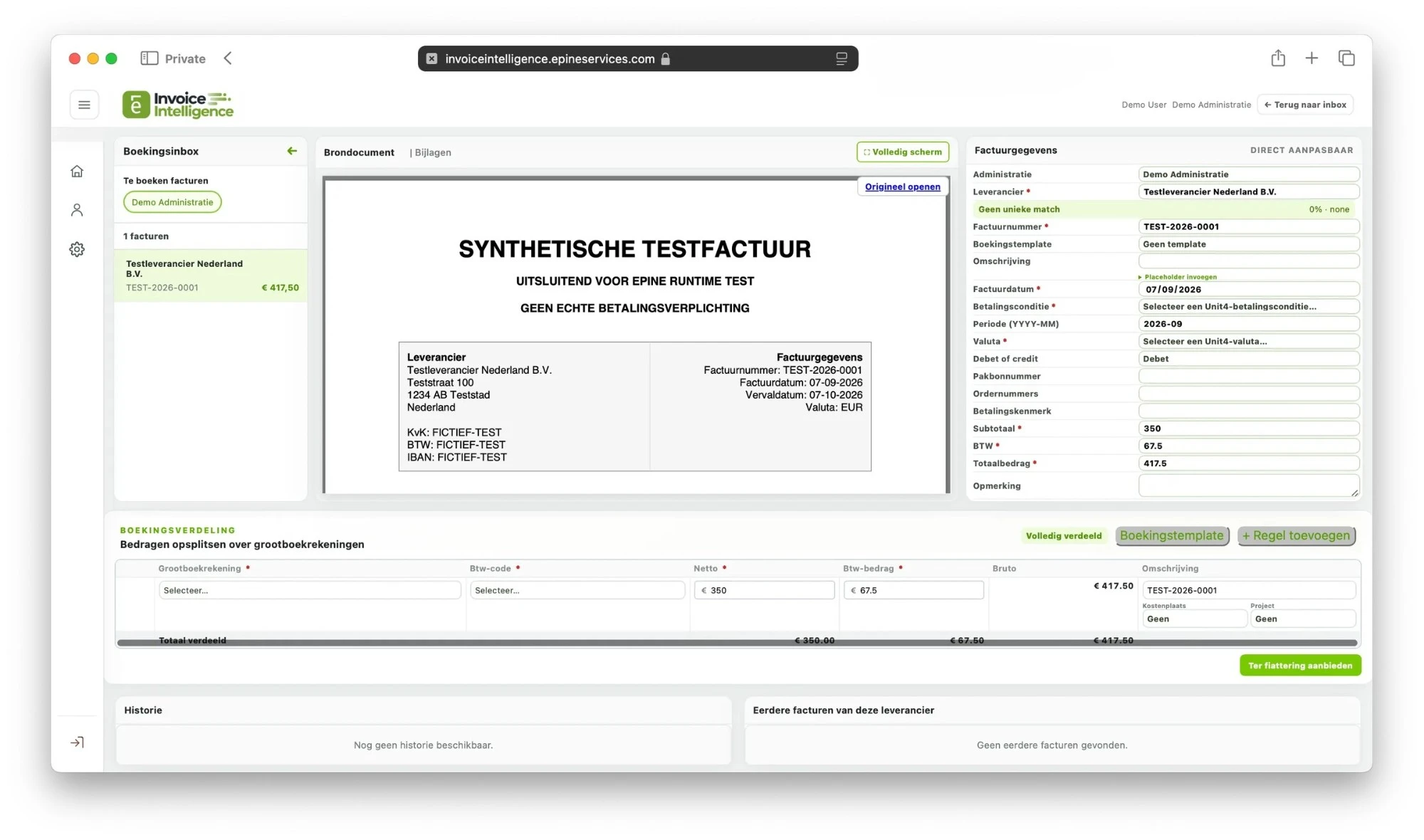Open Btw-code Selecteer dropdown

[577, 590]
